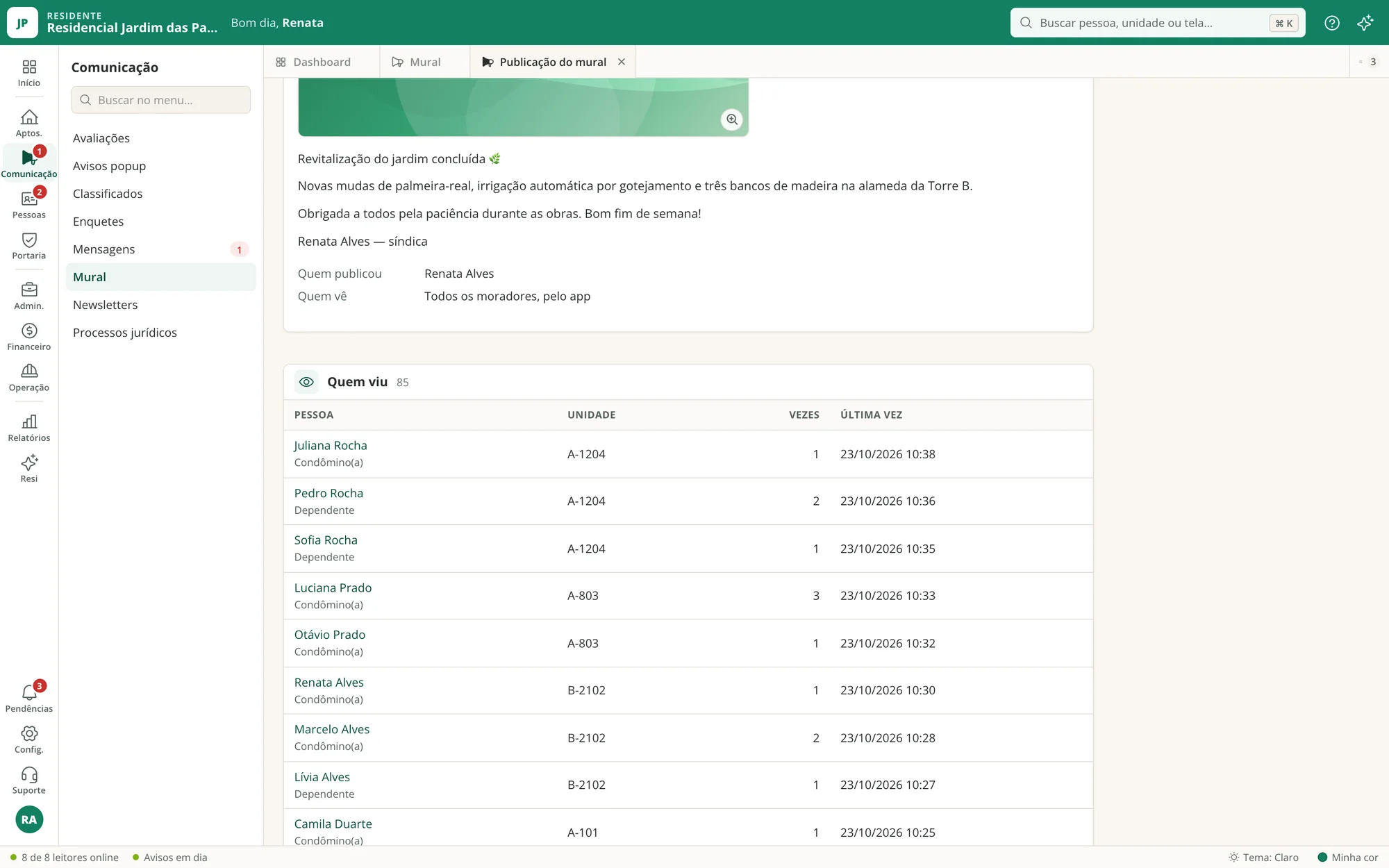
Task: Open Processos jurídicos menu item
Action: click(160, 333)
